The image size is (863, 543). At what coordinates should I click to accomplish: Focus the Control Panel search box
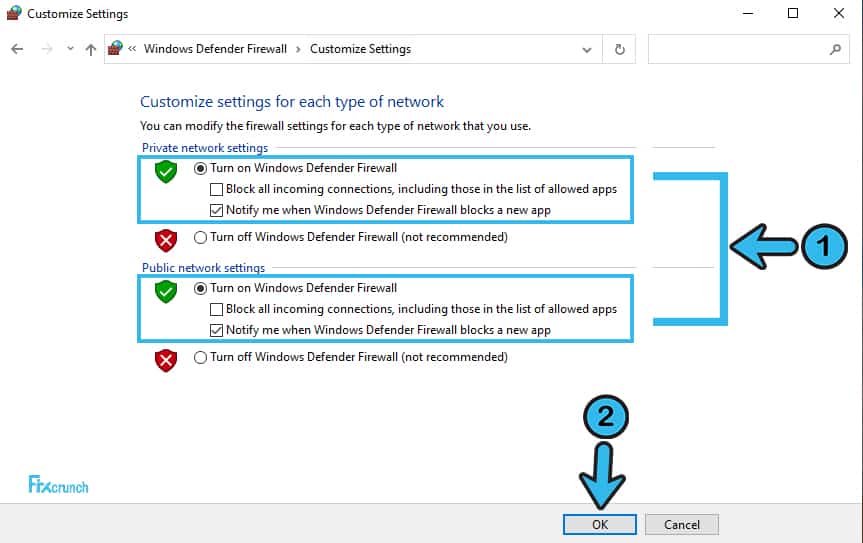(749, 50)
